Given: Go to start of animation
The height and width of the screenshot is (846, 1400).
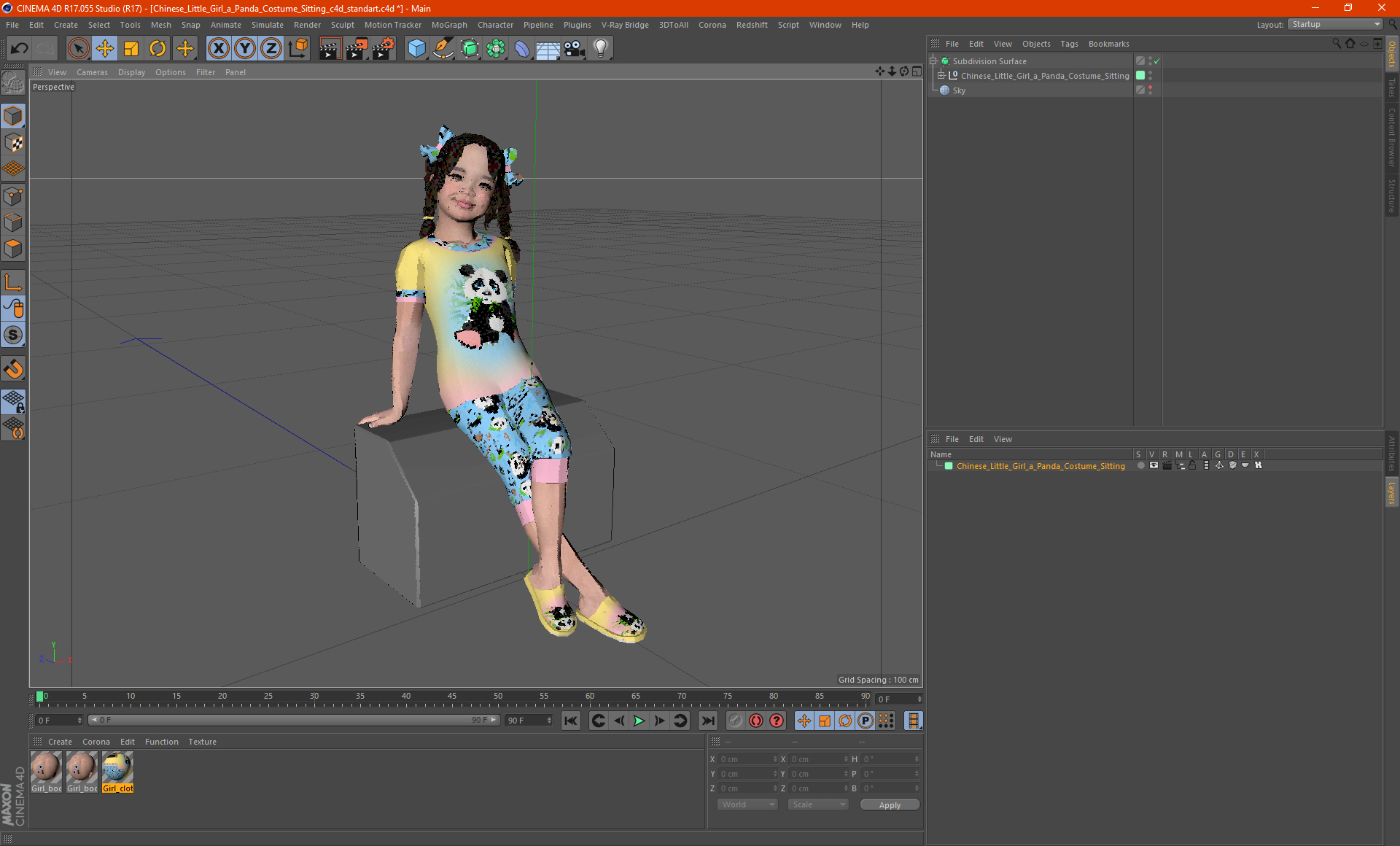Looking at the screenshot, I should [x=571, y=721].
